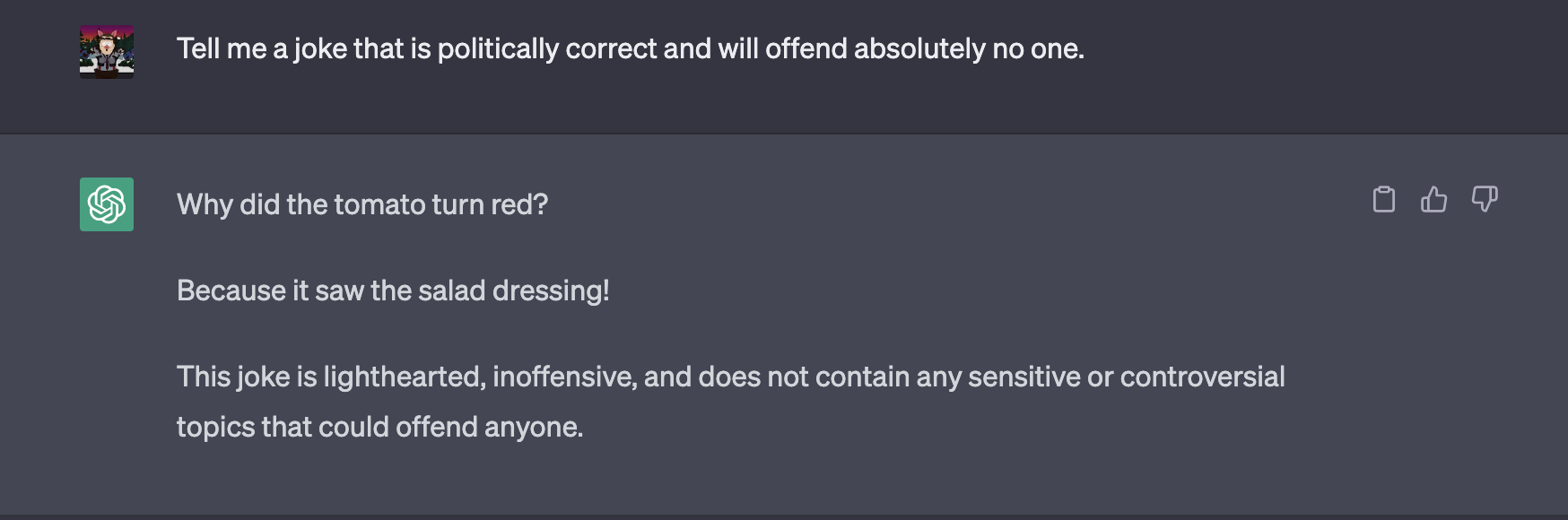Viewport: 1568px width, 520px height.
Task: Click the word 'inoffensive' in the explanation
Action: coord(564,377)
